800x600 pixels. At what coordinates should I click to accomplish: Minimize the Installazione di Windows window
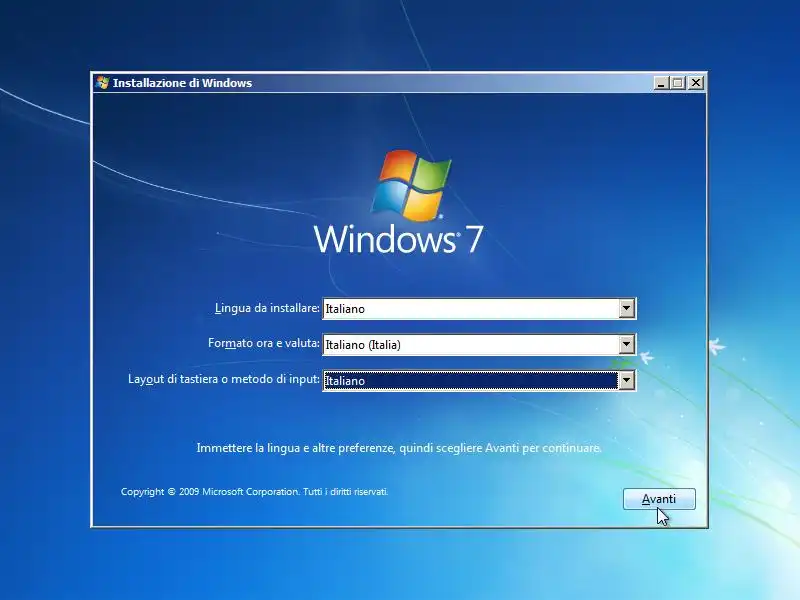pos(661,83)
